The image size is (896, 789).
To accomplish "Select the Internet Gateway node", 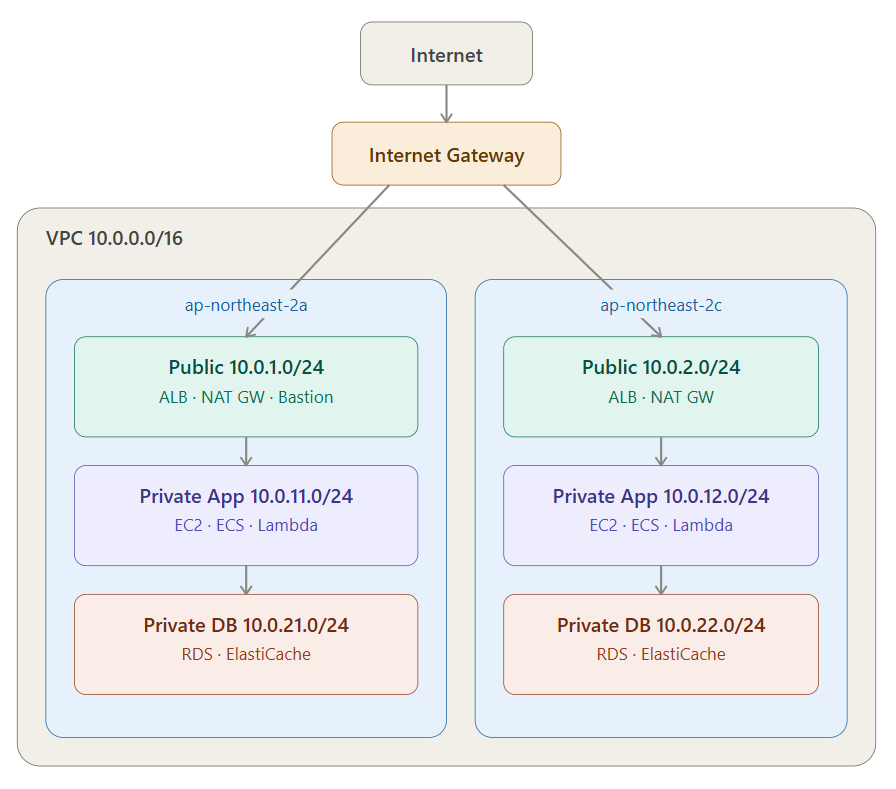I will click(446, 154).
